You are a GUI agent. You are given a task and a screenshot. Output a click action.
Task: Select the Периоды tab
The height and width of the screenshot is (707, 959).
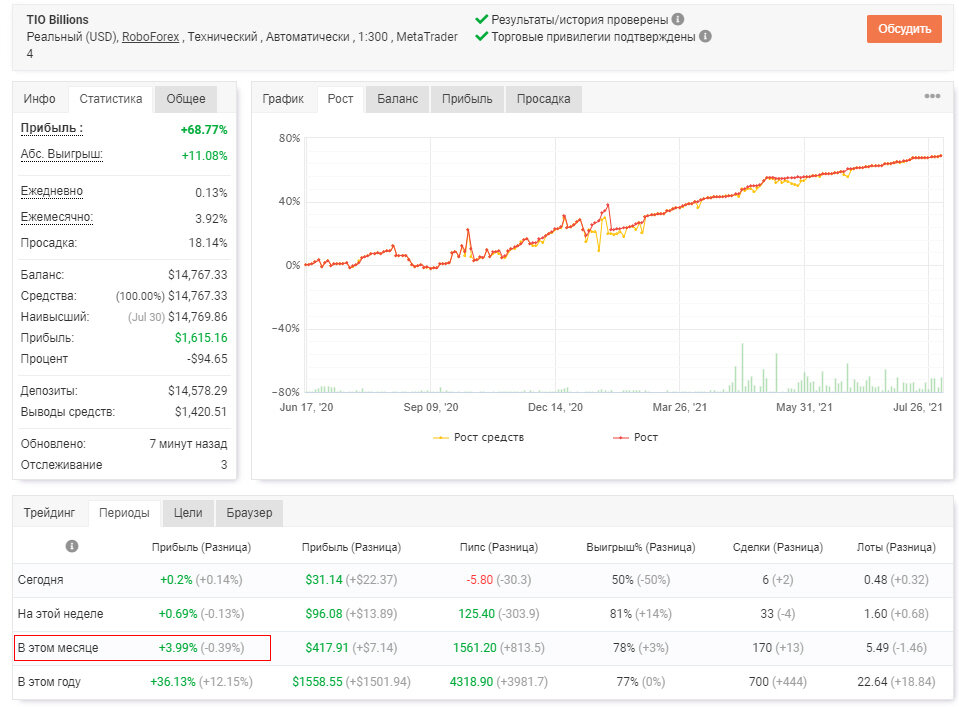click(124, 513)
